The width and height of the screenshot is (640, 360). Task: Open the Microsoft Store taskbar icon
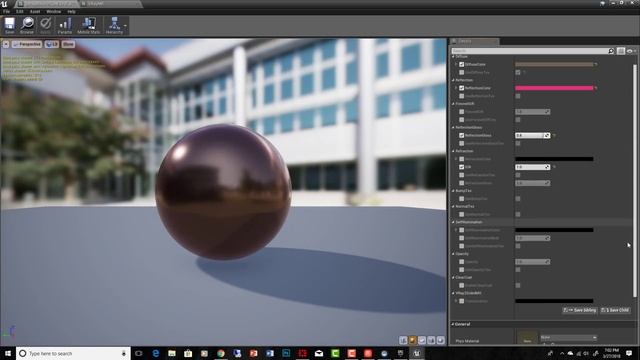coord(188,353)
